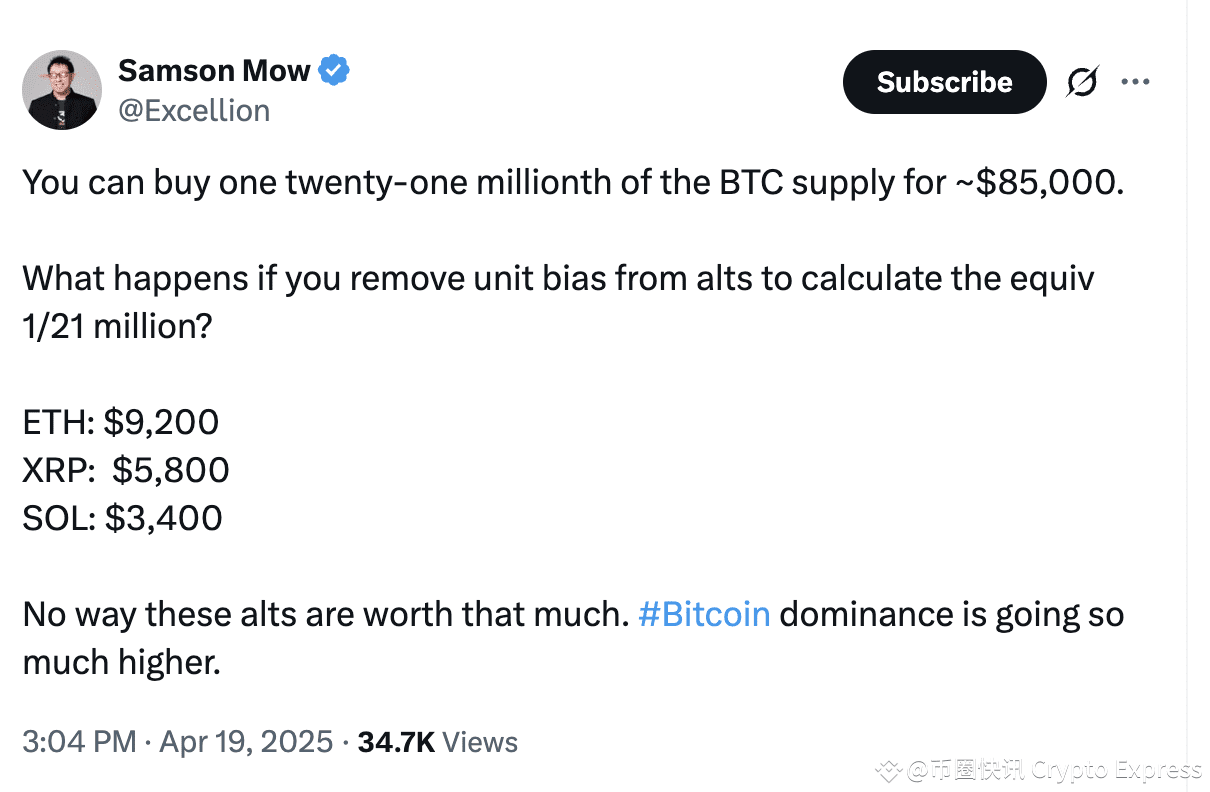Viewport: 1210px width, 792px height.
Task: Open Samson Mow's display name
Action: coord(214,70)
